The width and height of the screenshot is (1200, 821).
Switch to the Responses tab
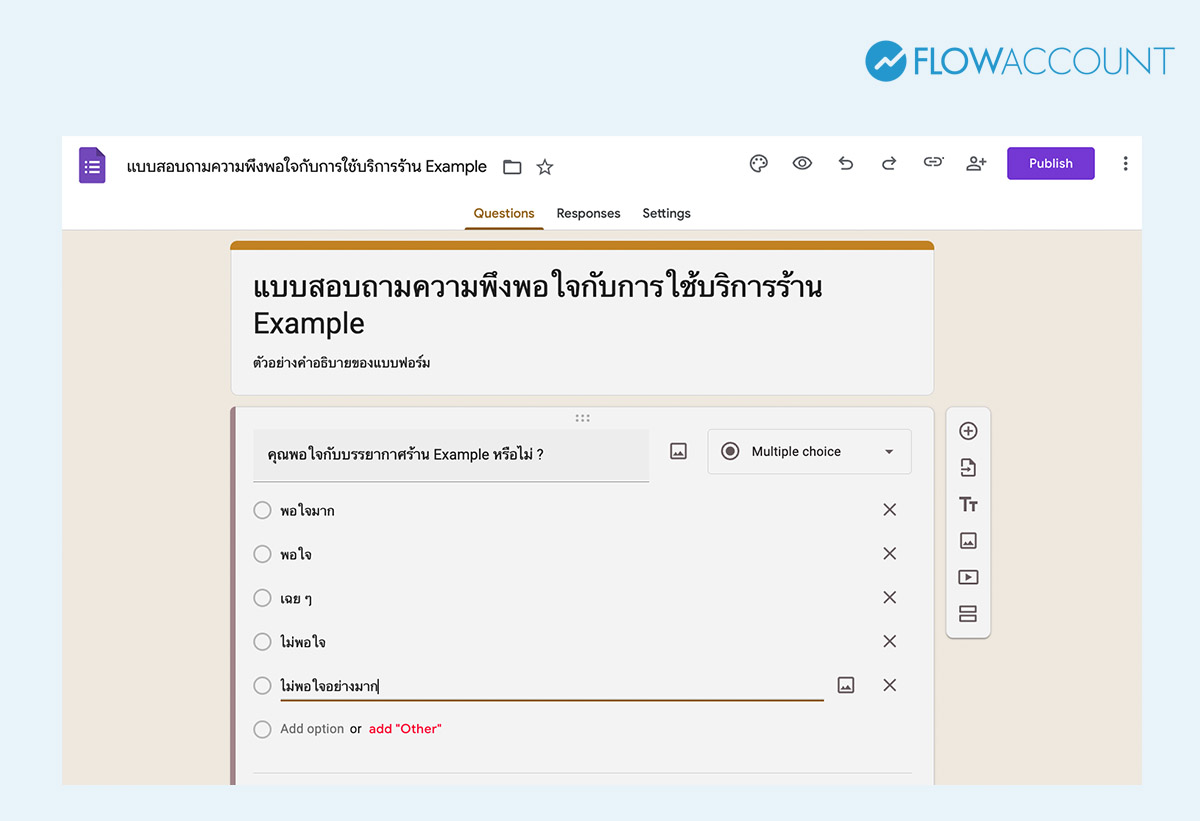(x=588, y=213)
